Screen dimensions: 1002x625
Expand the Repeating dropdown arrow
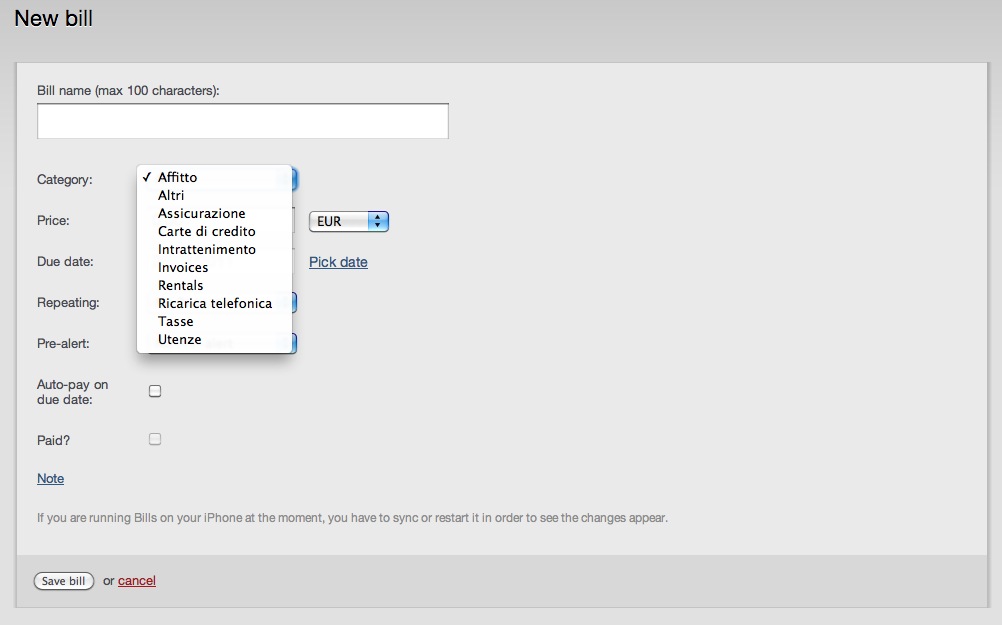pyautogui.click(x=294, y=303)
